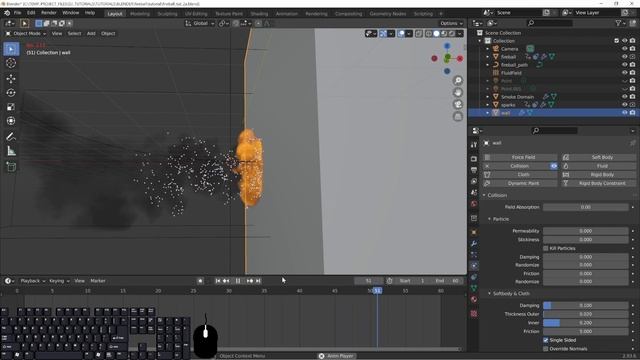Select solid viewport shading mode

point(436,33)
